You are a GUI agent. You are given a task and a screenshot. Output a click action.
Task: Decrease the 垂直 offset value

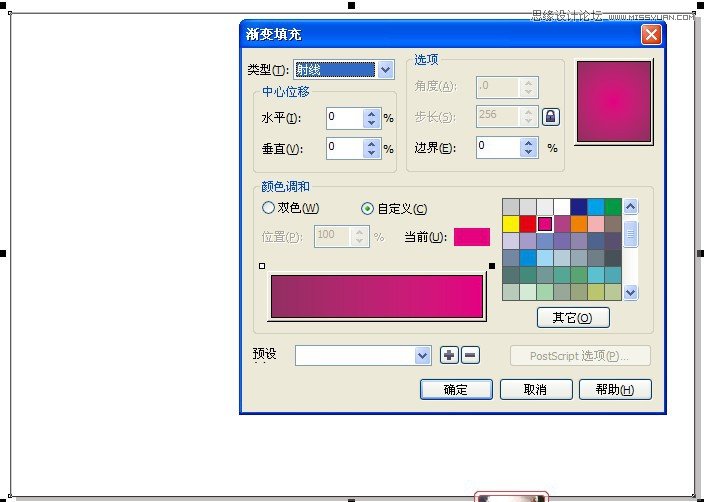(x=371, y=153)
